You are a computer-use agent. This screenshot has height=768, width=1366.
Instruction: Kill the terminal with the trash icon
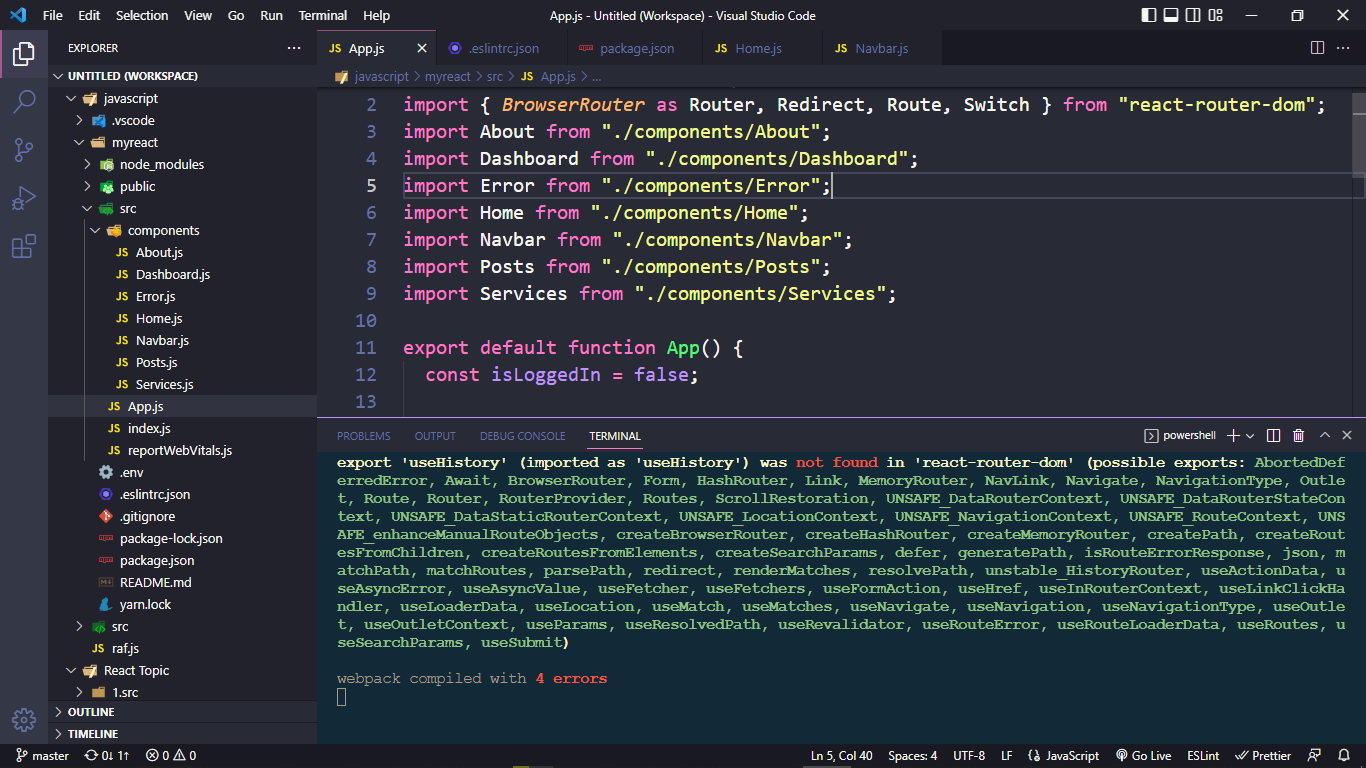tap(1299, 436)
